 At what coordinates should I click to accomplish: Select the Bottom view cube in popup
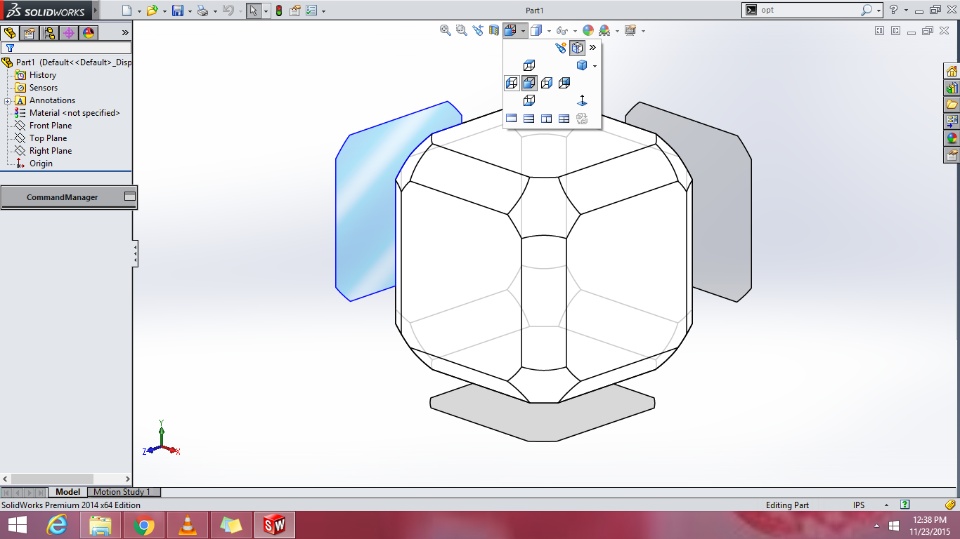[529, 100]
